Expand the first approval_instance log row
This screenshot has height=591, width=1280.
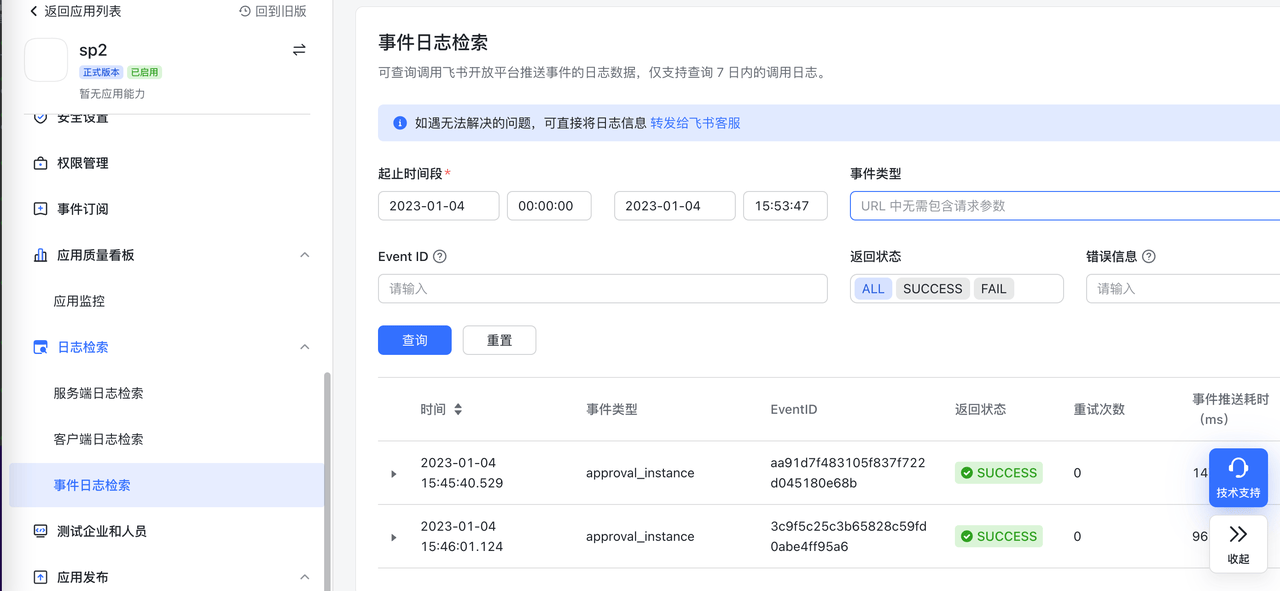pyautogui.click(x=394, y=474)
